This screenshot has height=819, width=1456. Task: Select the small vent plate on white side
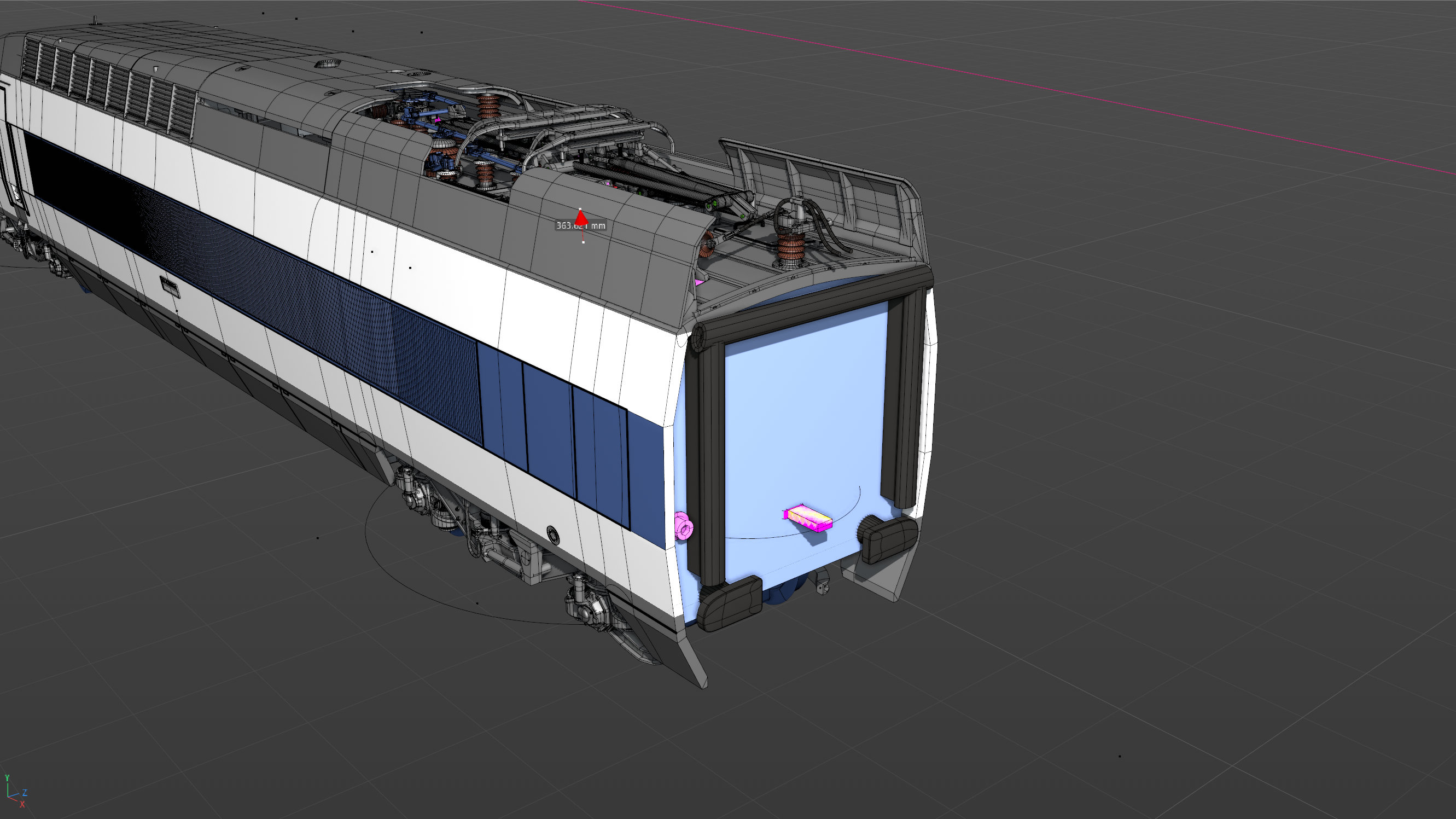170,287
